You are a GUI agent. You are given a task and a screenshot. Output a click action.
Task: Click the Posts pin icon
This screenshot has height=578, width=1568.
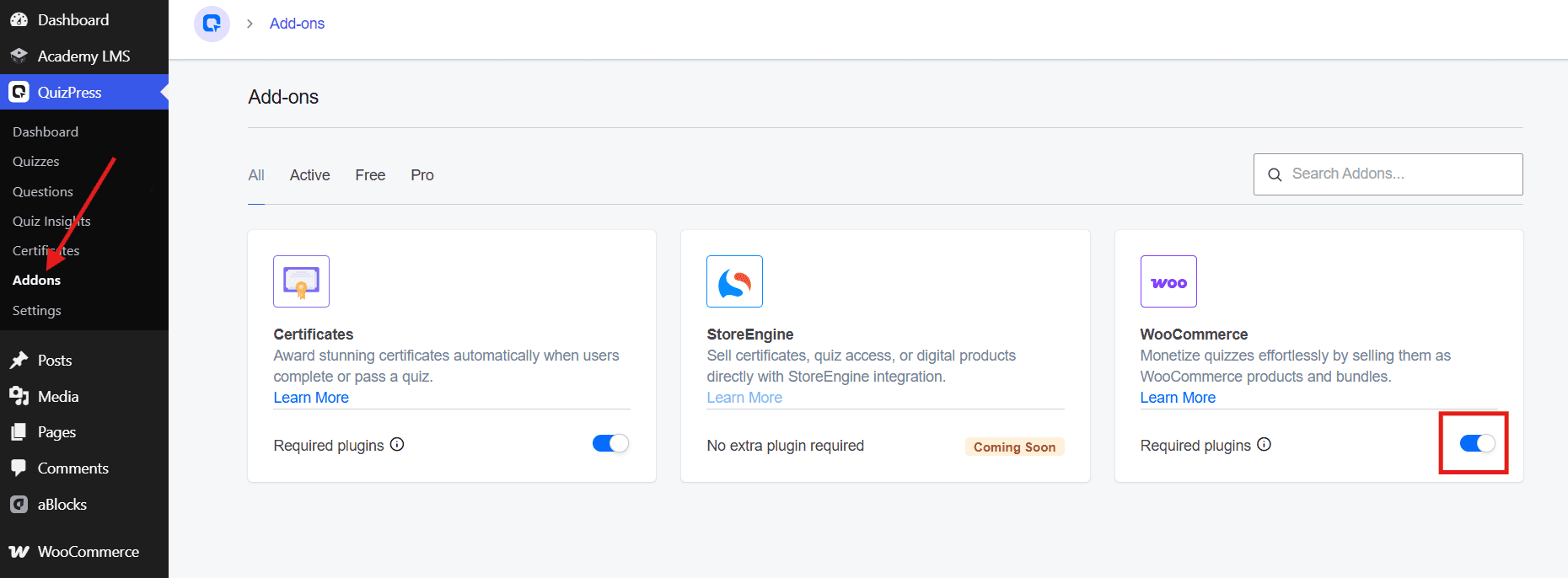19,360
